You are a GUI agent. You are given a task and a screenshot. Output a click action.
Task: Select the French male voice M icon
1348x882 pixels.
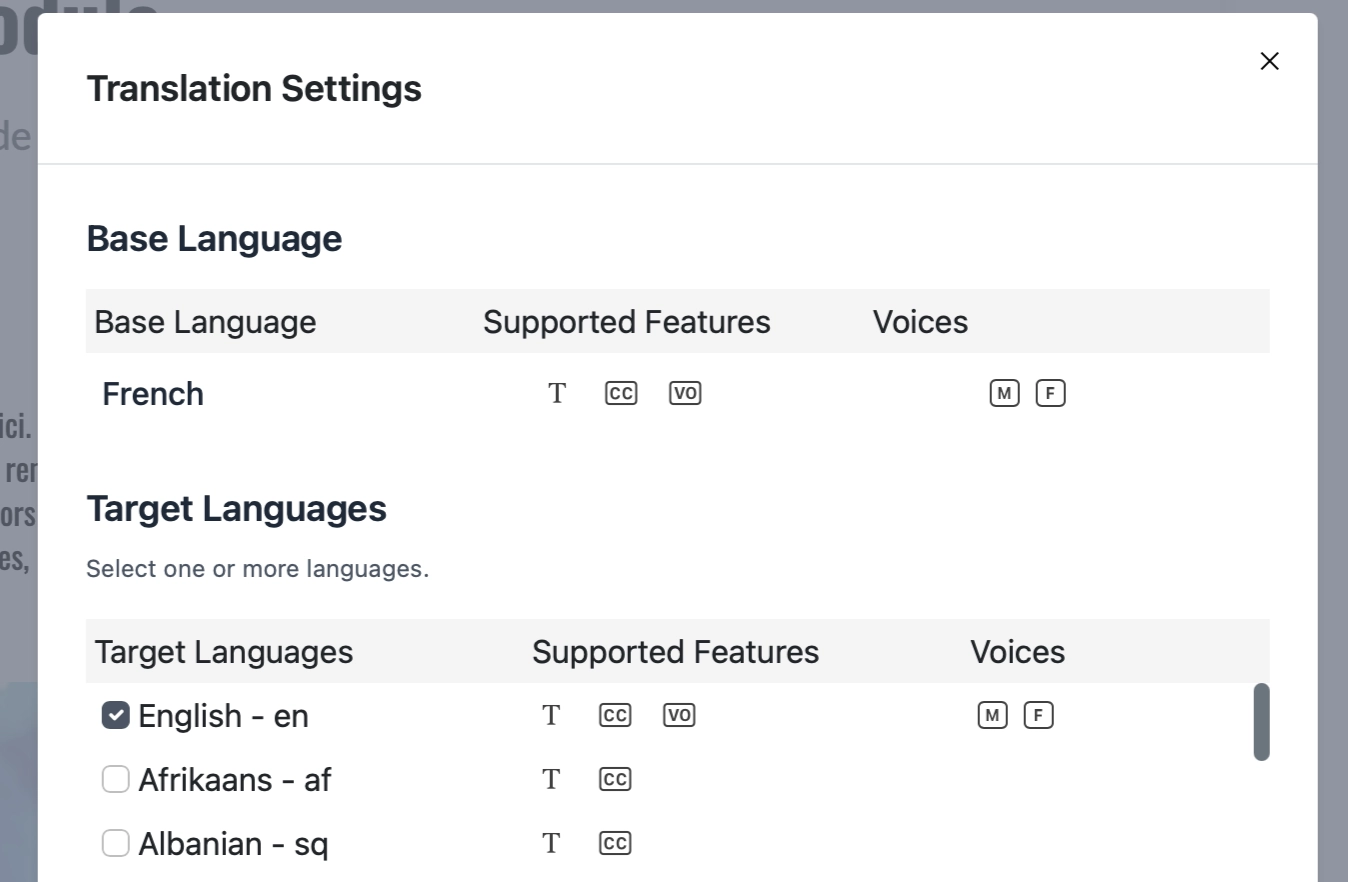(1004, 393)
